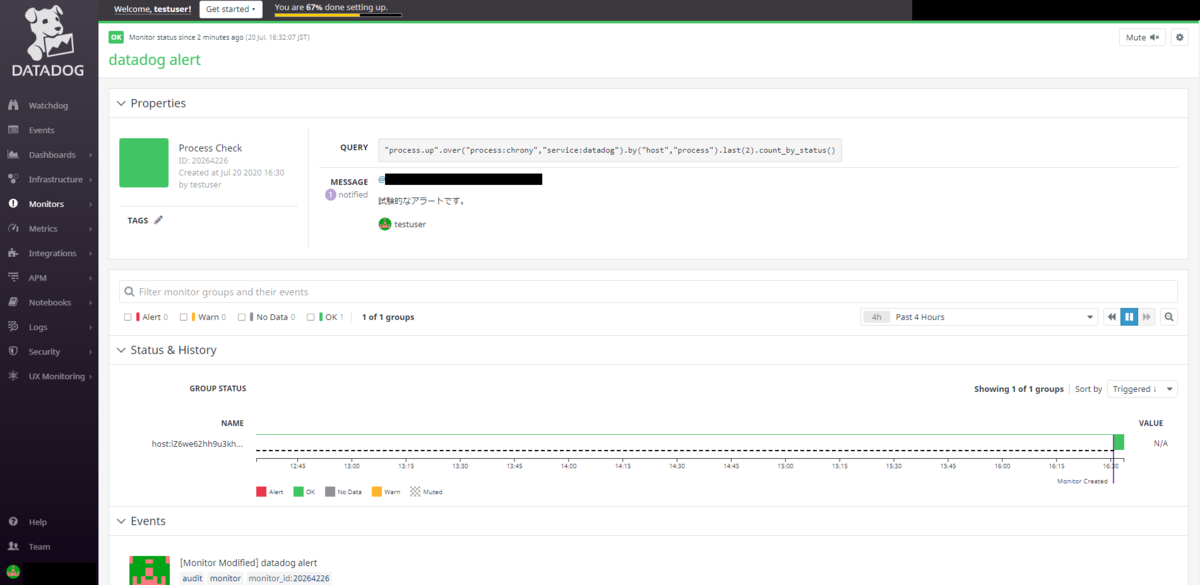Click the OK status badge

(x=116, y=37)
